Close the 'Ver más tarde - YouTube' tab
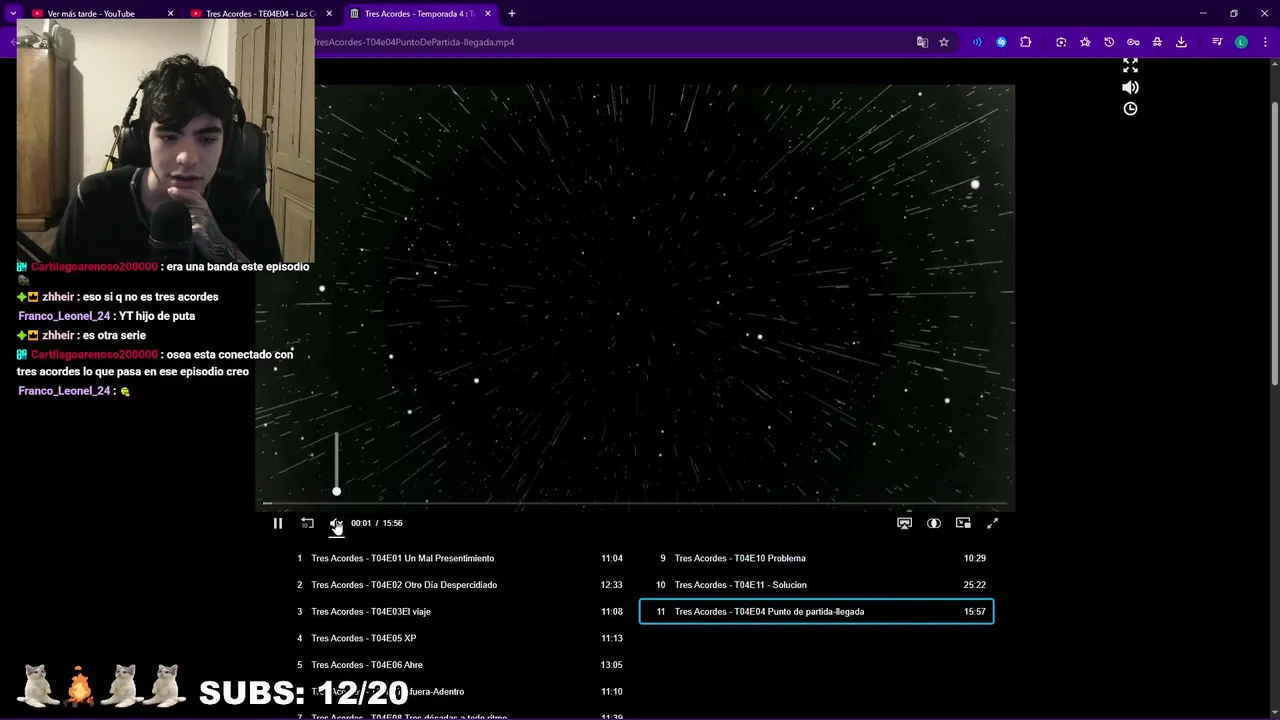Viewport: 1280px width, 720px height. coord(170,14)
